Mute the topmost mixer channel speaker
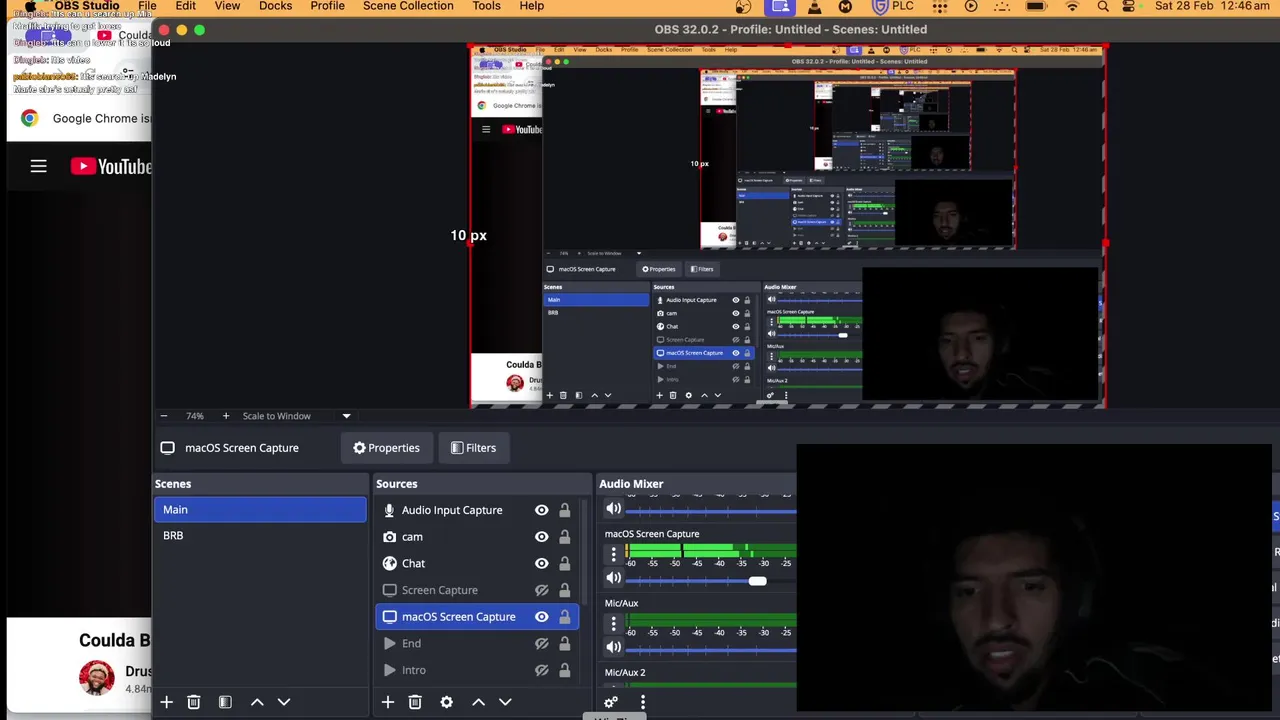The width and height of the screenshot is (1280, 720). [x=613, y=509]
